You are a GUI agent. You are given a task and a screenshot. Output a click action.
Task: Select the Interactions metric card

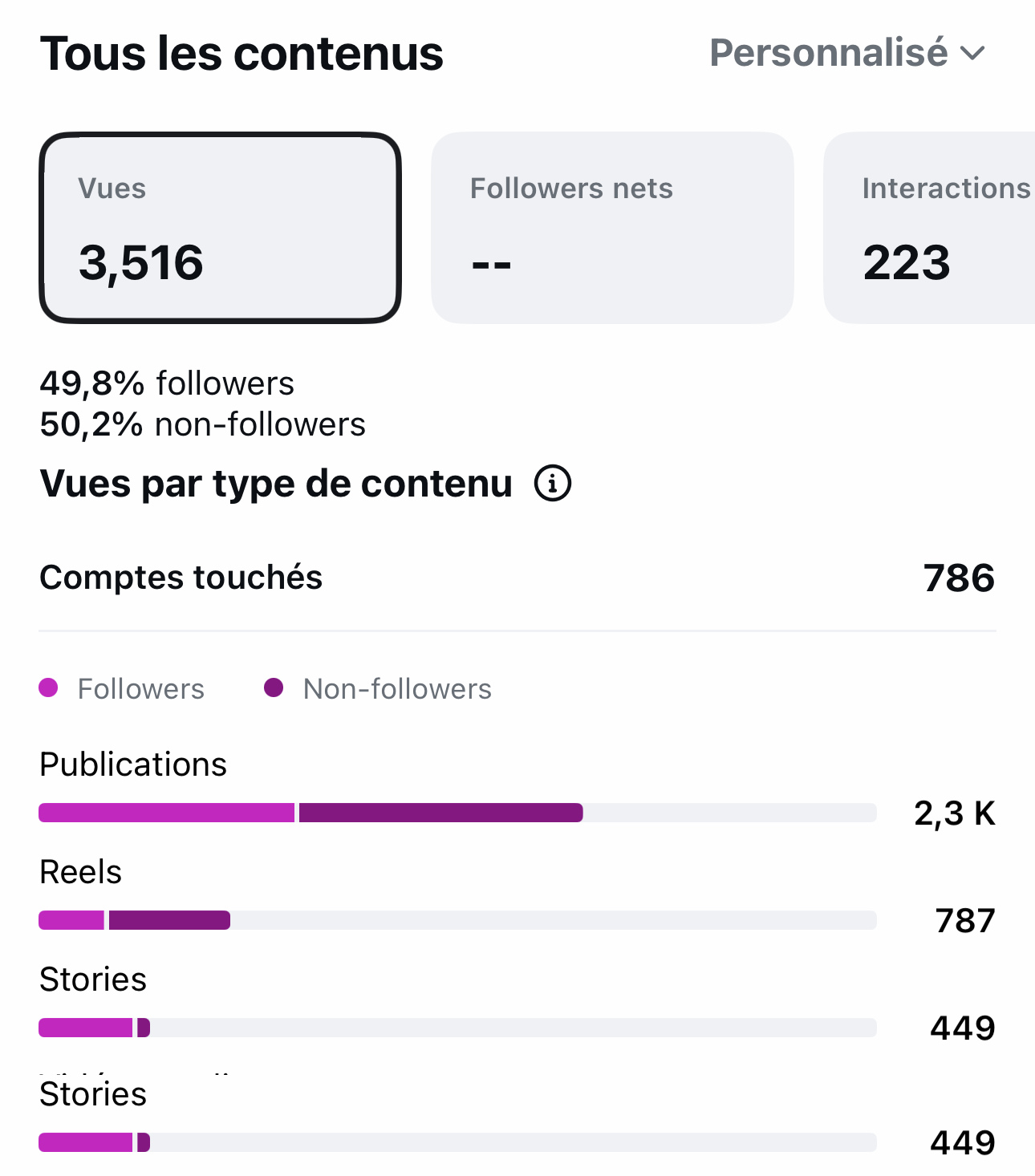pyautogui.click(x=929, y=228)
